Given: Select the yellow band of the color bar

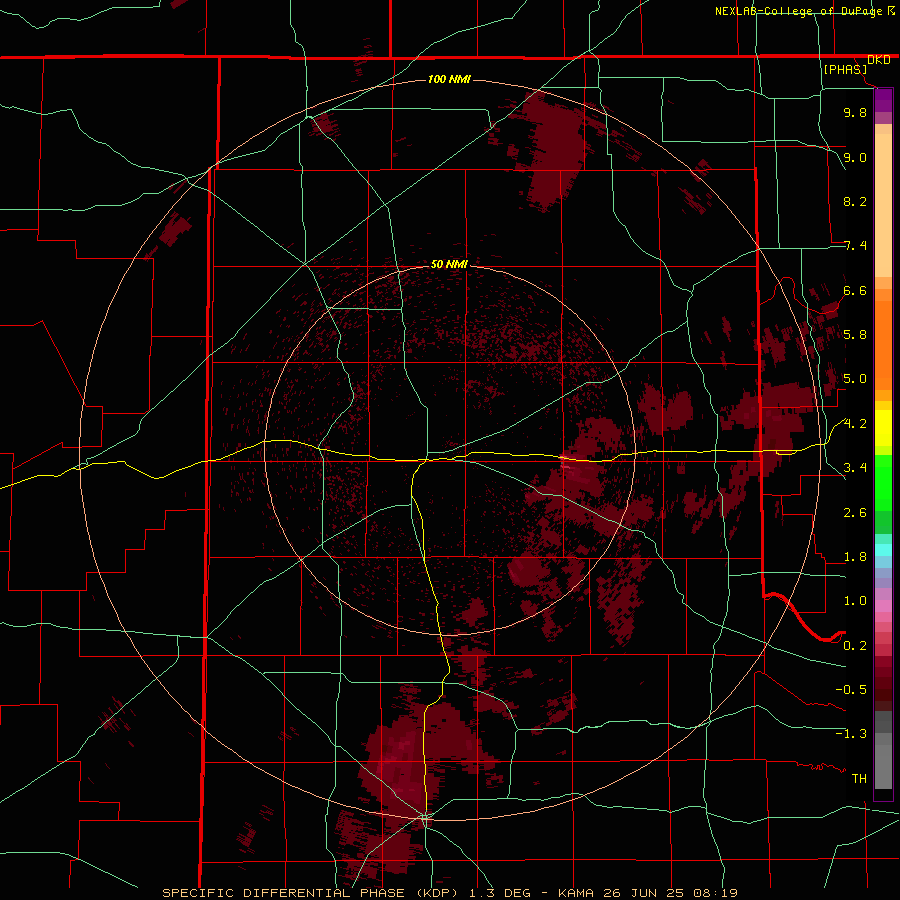Looking at the screenshot, I should tap(883, 428).
